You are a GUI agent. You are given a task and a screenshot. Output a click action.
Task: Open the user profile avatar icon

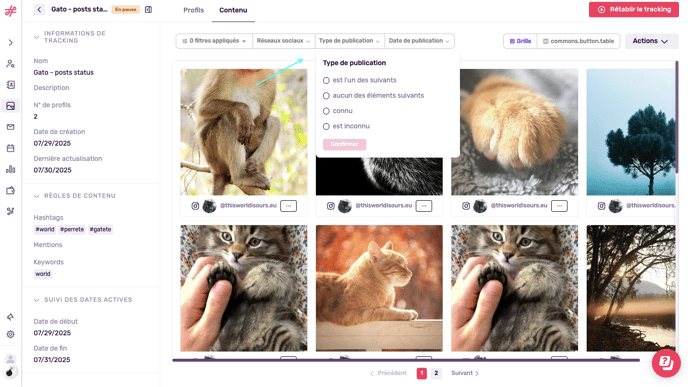(x=11, y=359)
